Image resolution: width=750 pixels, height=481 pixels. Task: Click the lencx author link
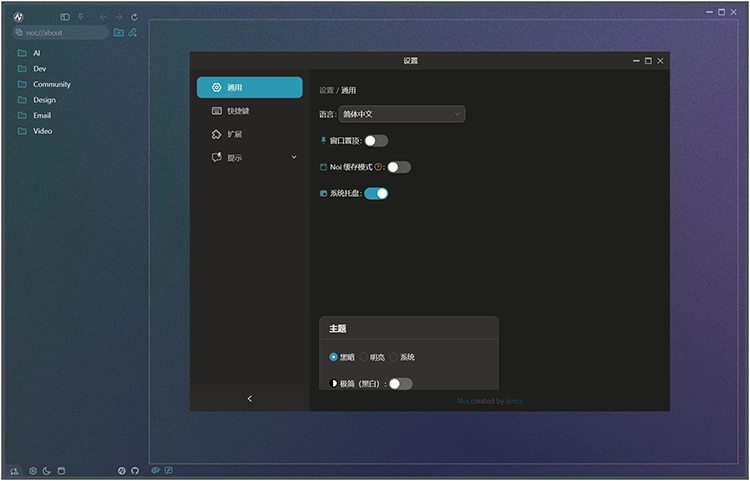click(513, 401)
